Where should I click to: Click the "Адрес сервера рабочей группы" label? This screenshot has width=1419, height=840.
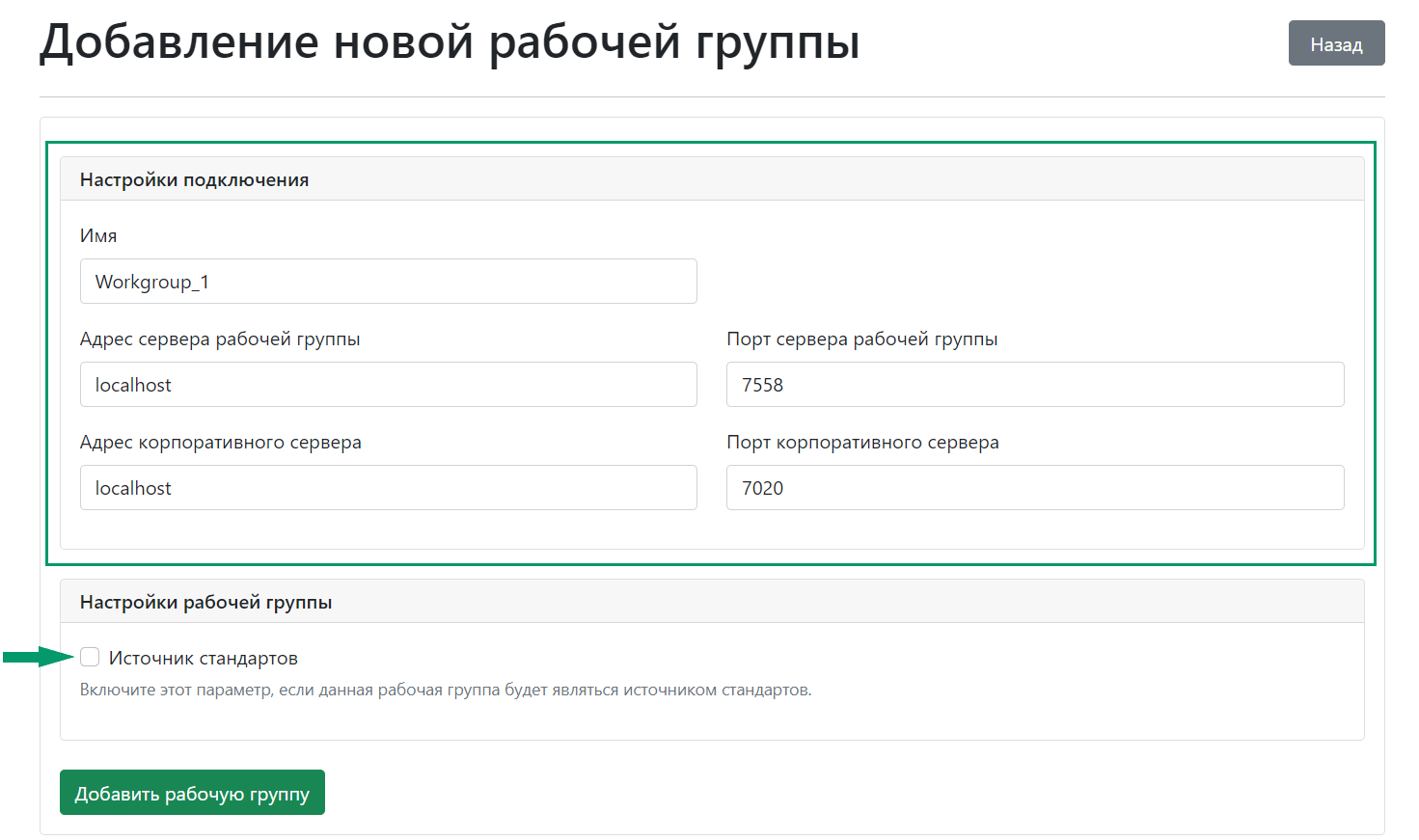[221, 339]
